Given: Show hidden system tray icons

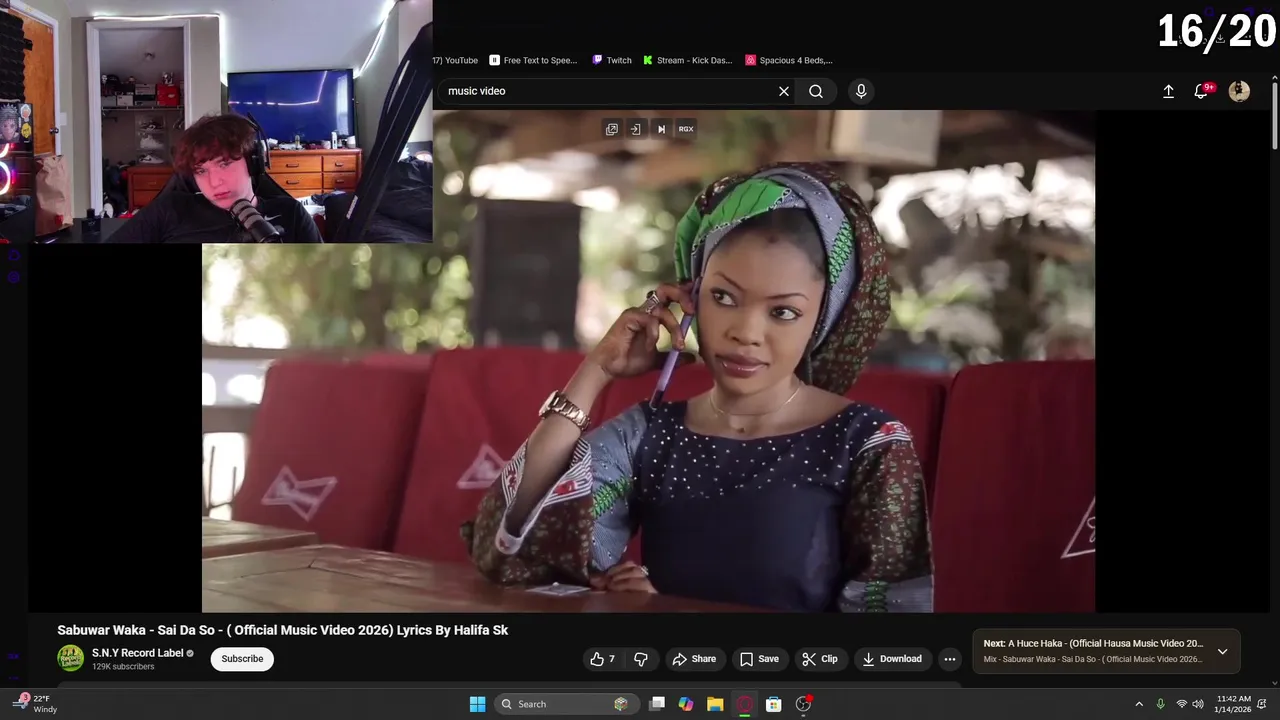Looking at the screenshot, I should [1138, 704].
